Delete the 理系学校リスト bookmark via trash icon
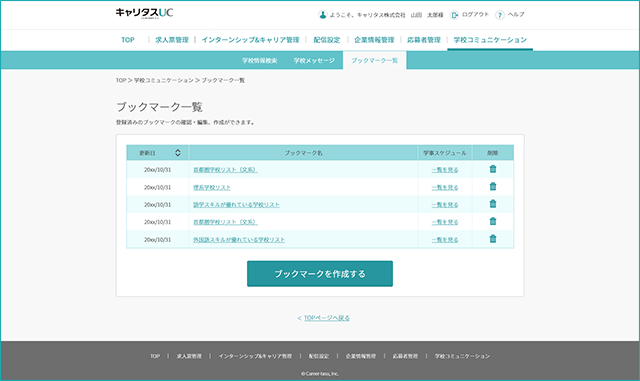Viewport: 640px width, 381px height. pos(493,187)
